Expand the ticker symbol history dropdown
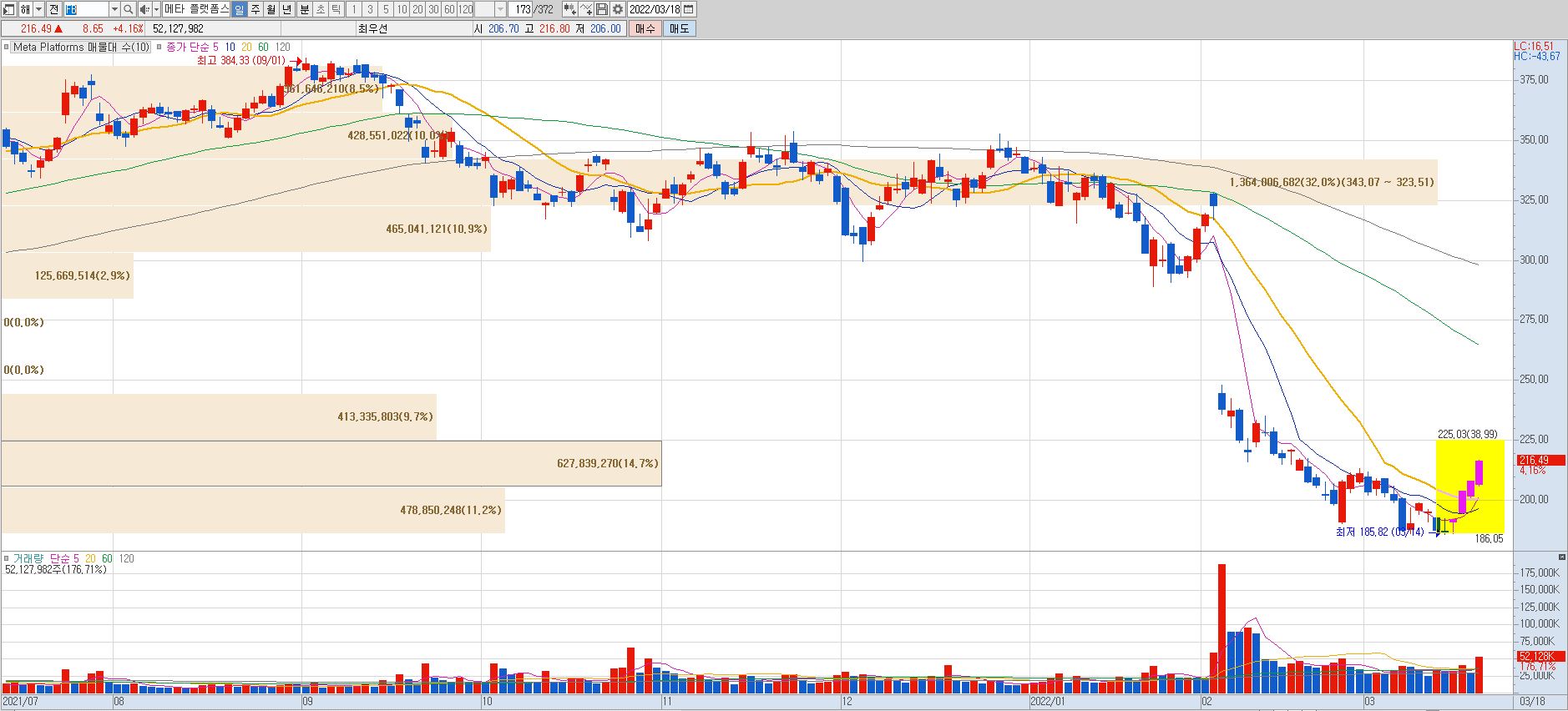1568x711 pixels. (114, 9)
